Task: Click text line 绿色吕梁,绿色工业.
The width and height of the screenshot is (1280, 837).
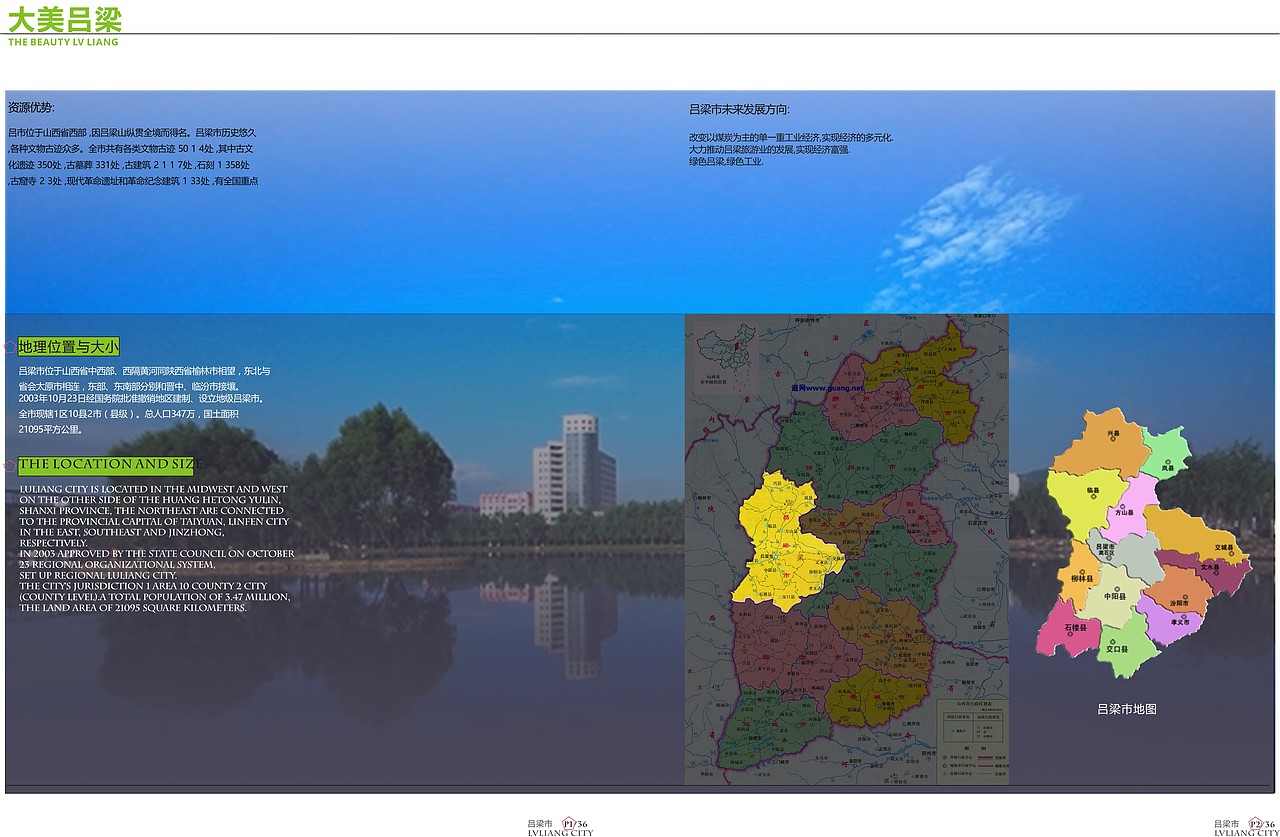Action: click(x=726, y=161)
